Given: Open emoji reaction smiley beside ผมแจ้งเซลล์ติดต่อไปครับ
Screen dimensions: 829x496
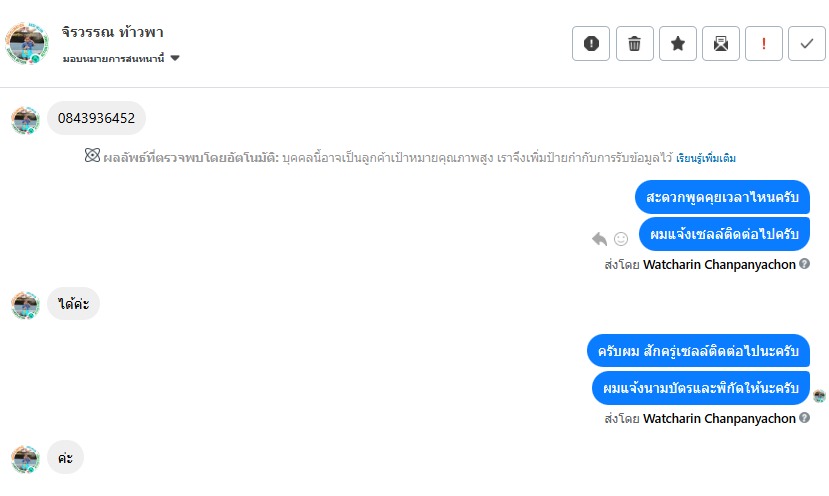Looking at the screenshot, I should pyautogui.click(x=621, y=238).
